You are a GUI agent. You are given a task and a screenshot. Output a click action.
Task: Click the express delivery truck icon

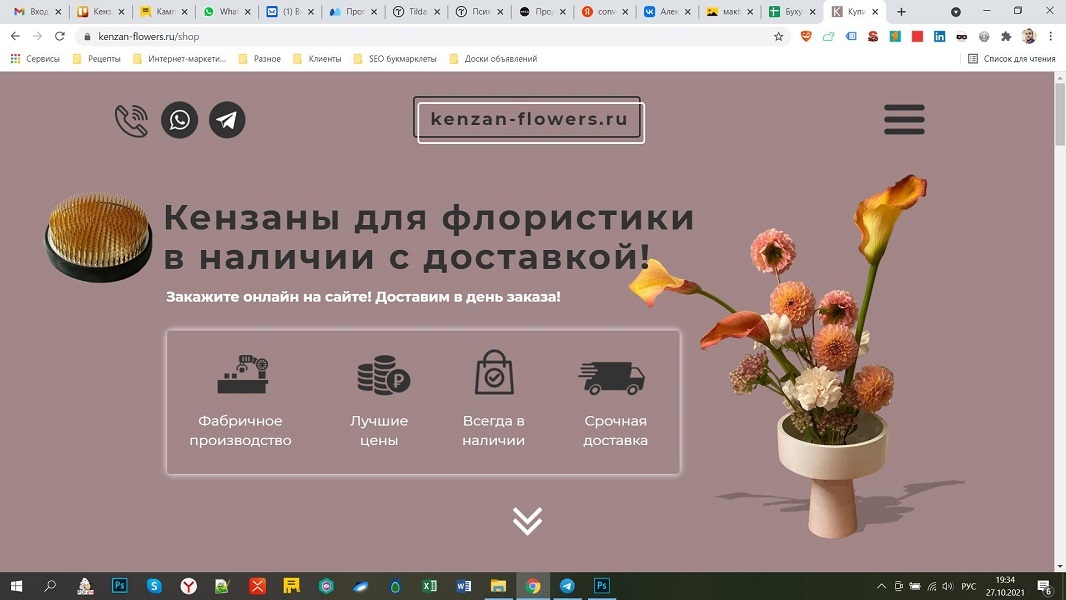pyautogui.click(x=612, y=377)
